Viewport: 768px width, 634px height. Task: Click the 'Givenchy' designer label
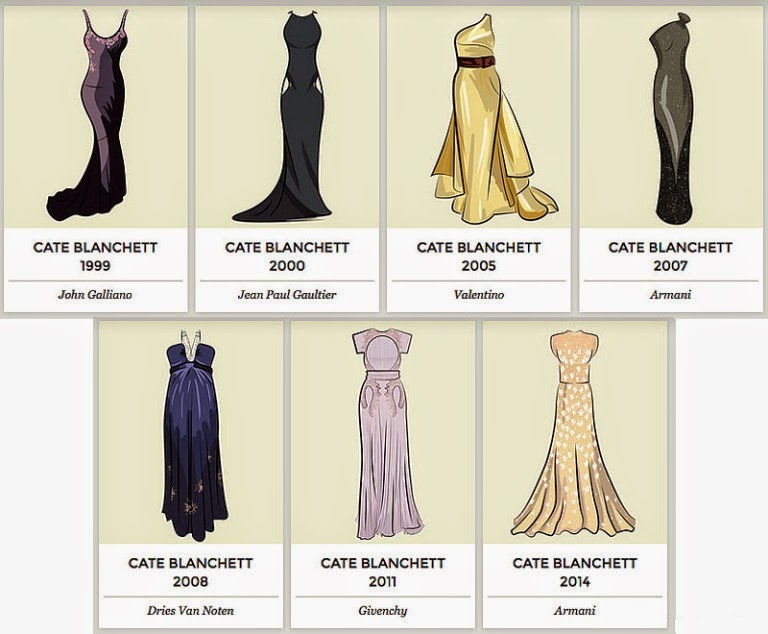tap(383, 610)
